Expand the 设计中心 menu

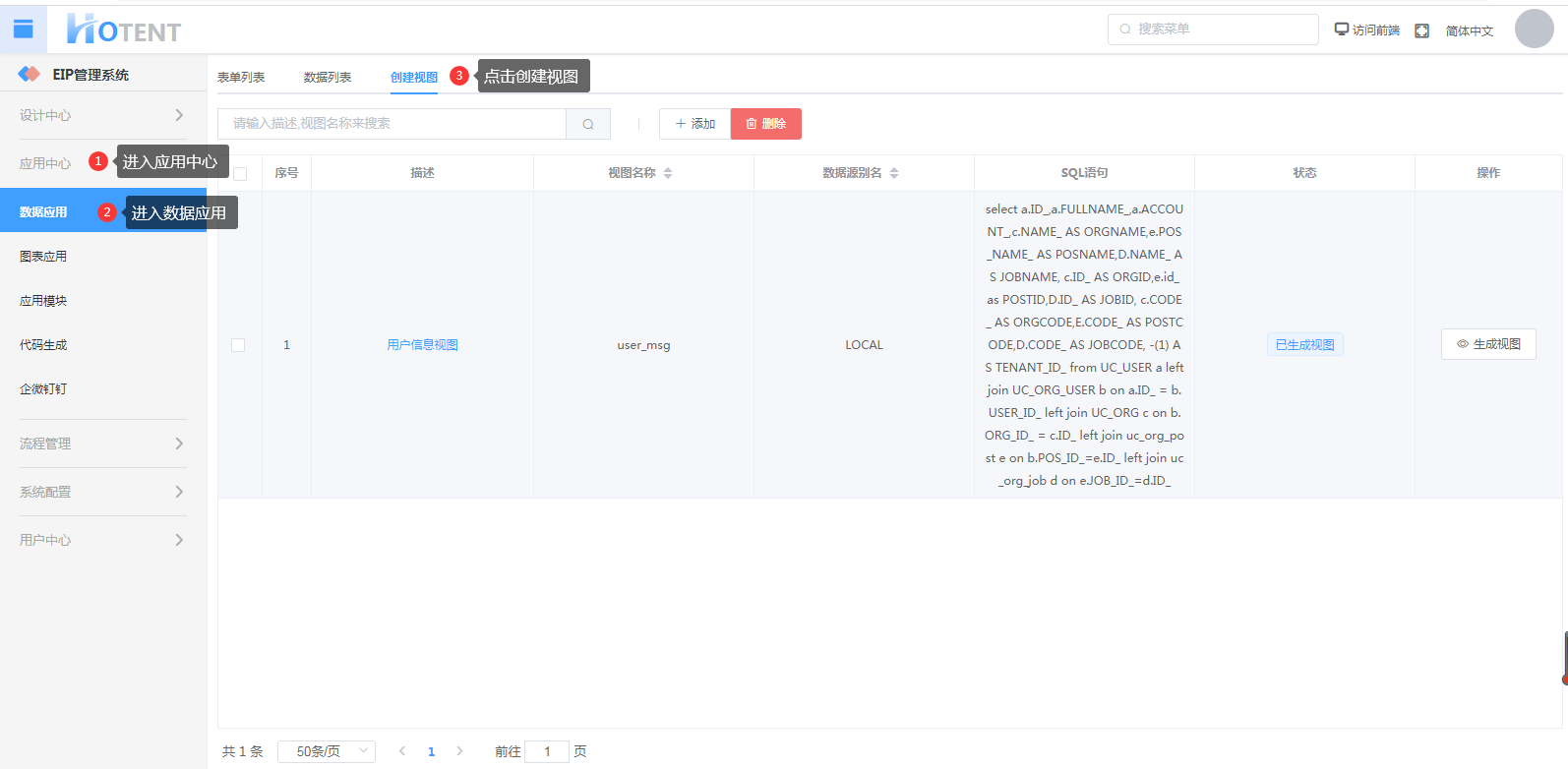pyautogui.click(x=102, y=115)
